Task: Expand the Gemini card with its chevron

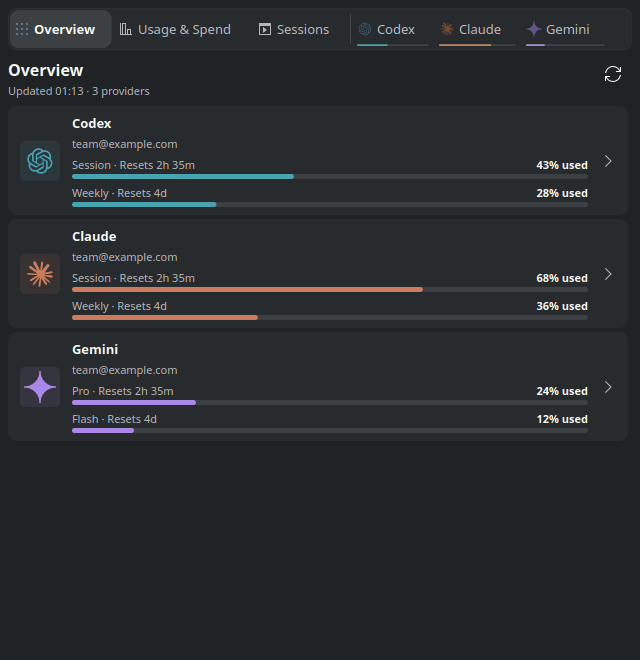Action: [x=608, y=387]
